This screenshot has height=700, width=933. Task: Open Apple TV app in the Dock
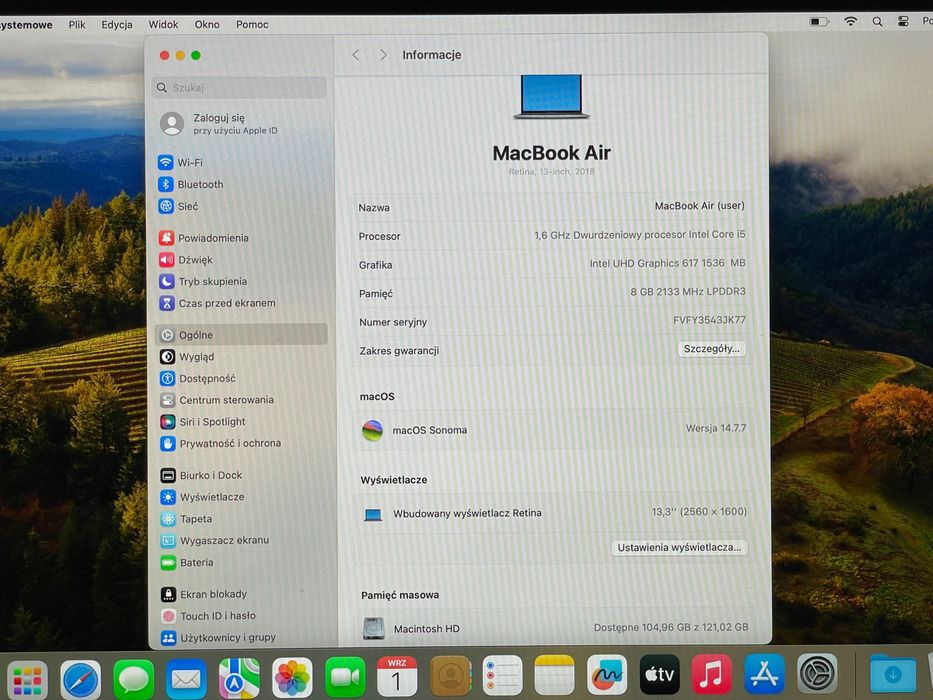(x=659, y=674)
